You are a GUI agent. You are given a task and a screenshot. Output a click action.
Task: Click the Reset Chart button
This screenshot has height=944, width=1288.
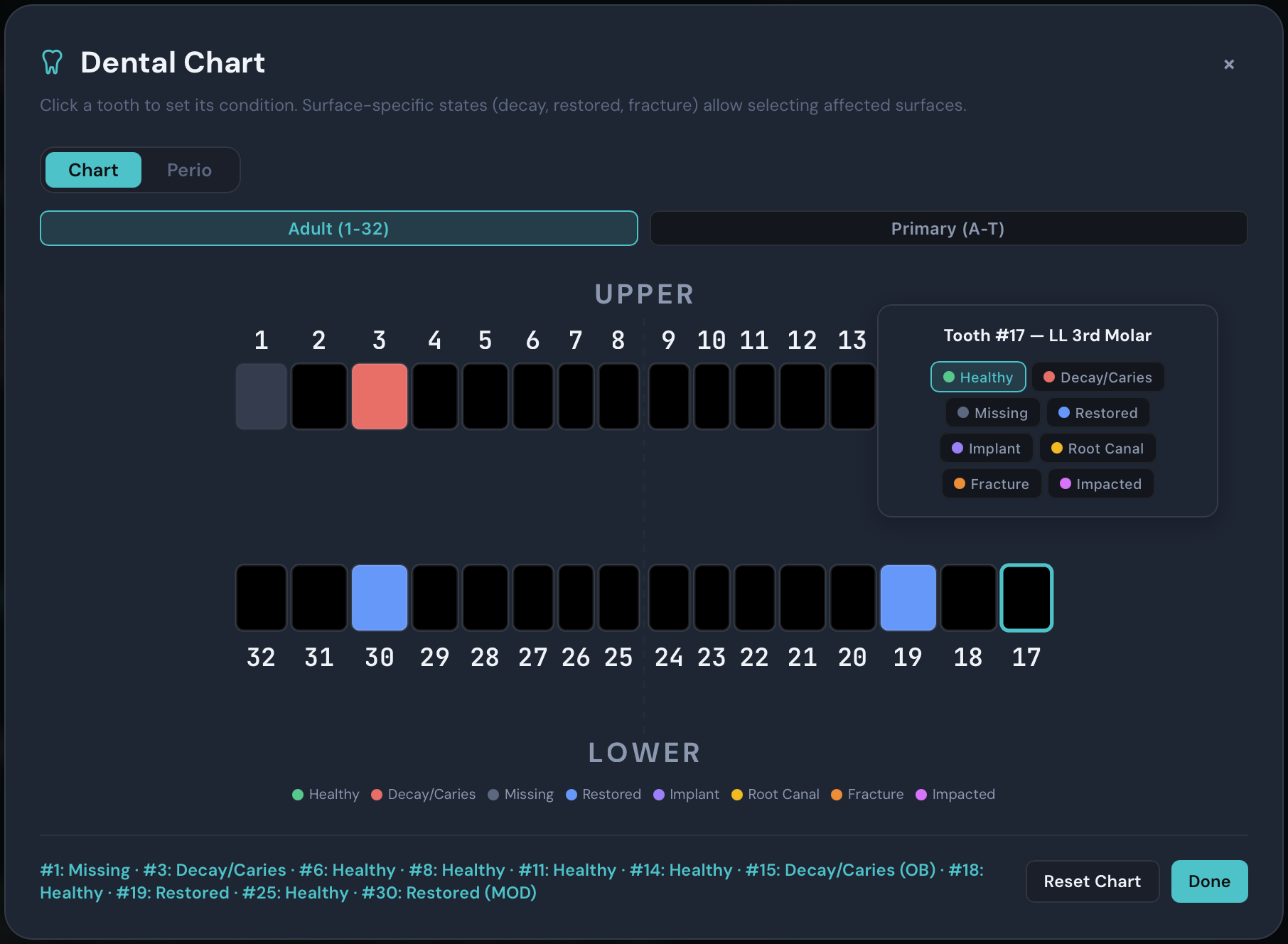[1093, 881]
